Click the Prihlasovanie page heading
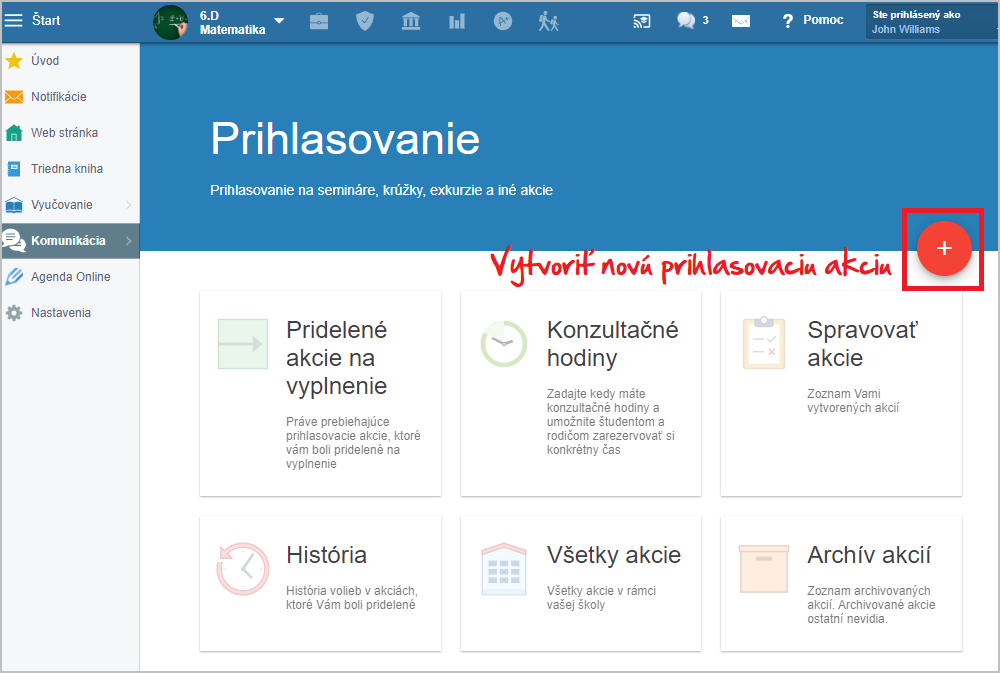Image resolution: width=1000 pixels, height=673 pixels. point(345,139)
